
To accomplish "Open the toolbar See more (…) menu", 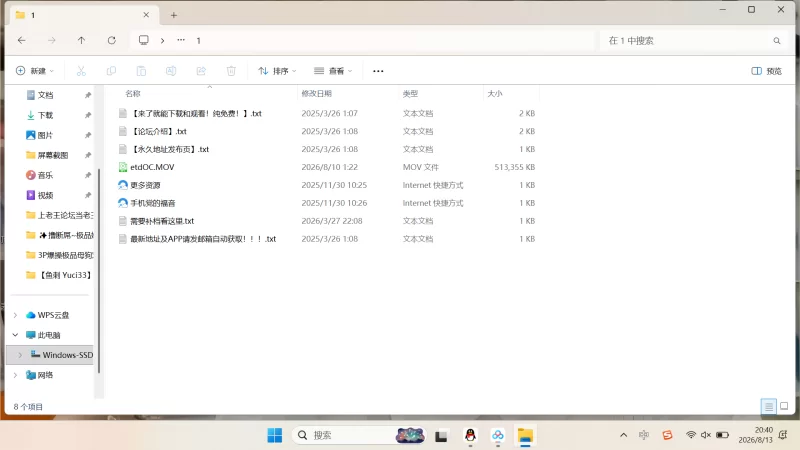I will (x=378, y=71).
